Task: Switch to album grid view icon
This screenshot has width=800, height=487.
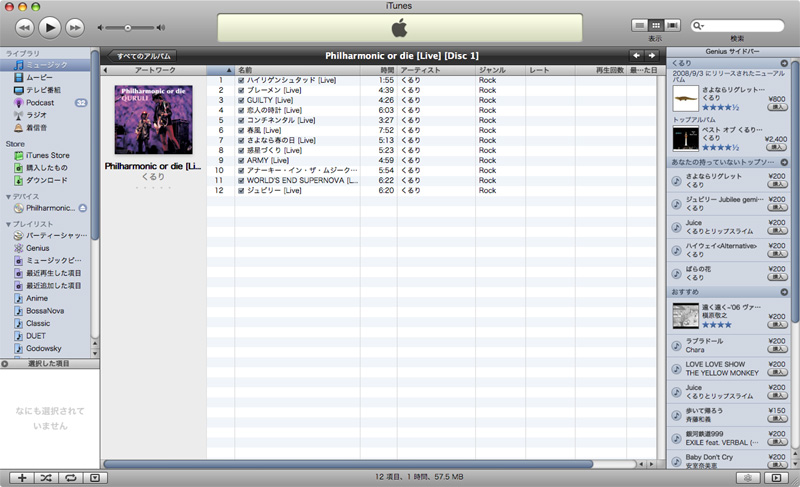Action: click(x=656, y=25)
